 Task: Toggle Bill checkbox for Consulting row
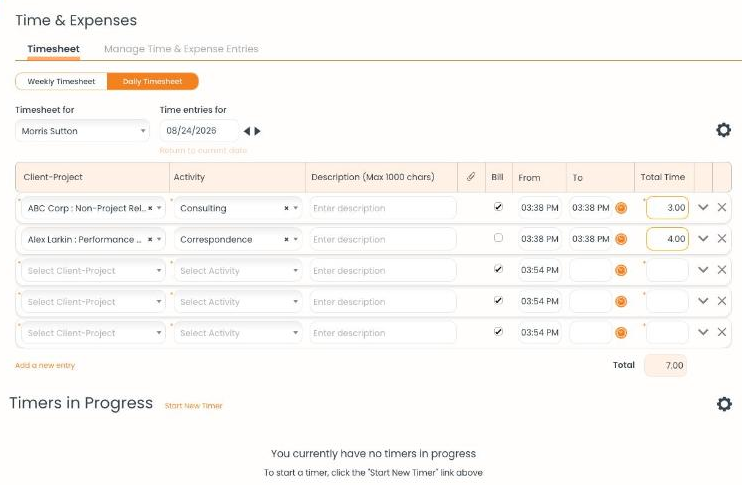pyautogui.click(x=498, y=206)
